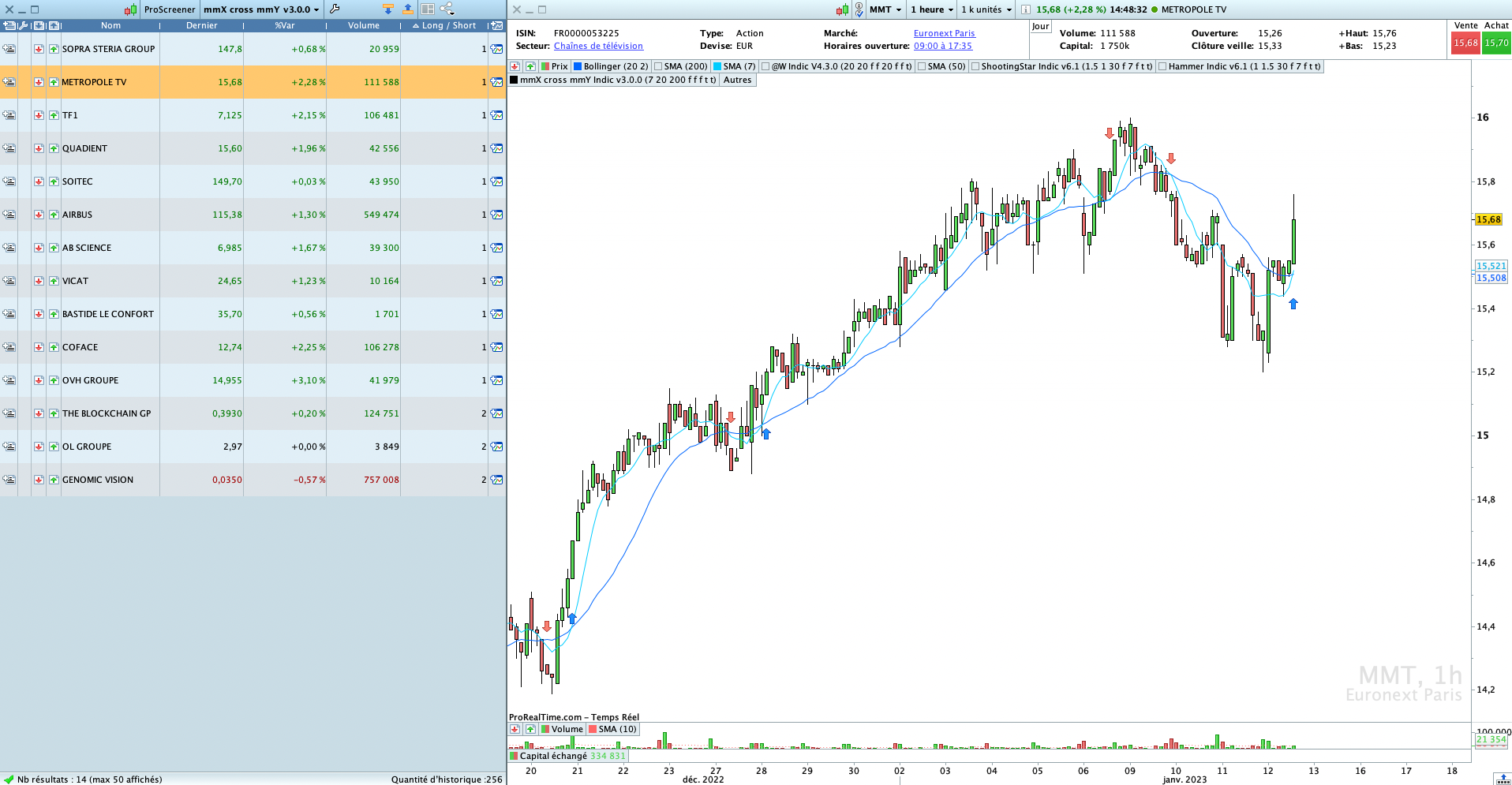Click the candlestick icon in the chart window title bar
The height and width of the screenshot is (785, 1512).
[x=842, y=9]
